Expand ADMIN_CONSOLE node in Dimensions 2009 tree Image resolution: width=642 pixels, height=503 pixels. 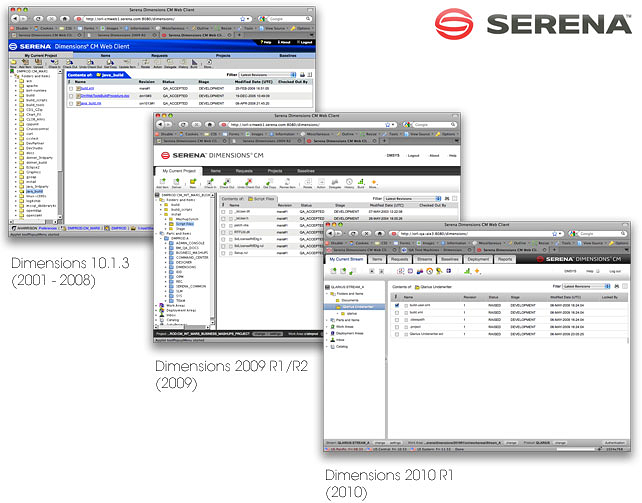pos(166,243)
